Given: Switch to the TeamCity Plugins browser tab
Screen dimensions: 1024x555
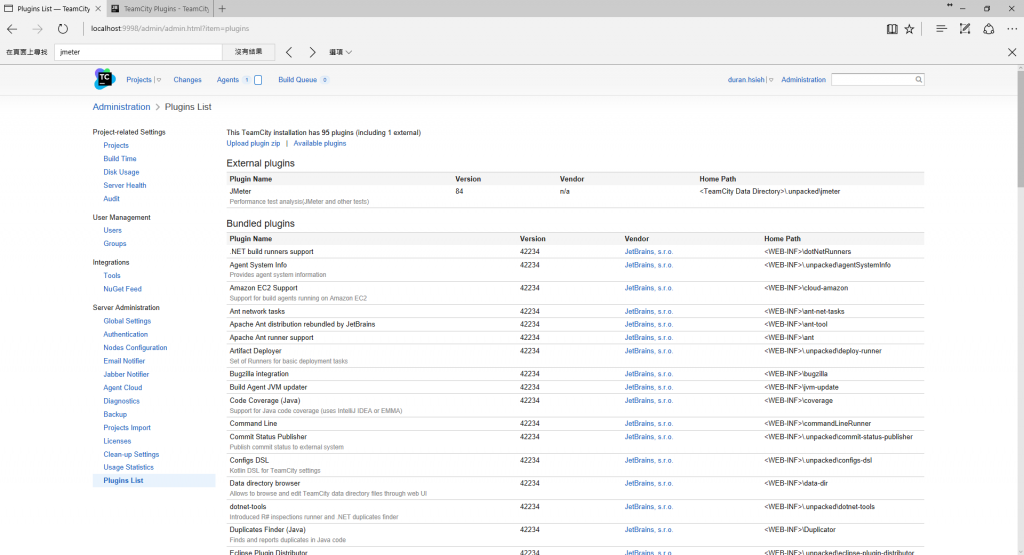Looking at the screenshot, I should pyautogui.click(x=160, y=8).
